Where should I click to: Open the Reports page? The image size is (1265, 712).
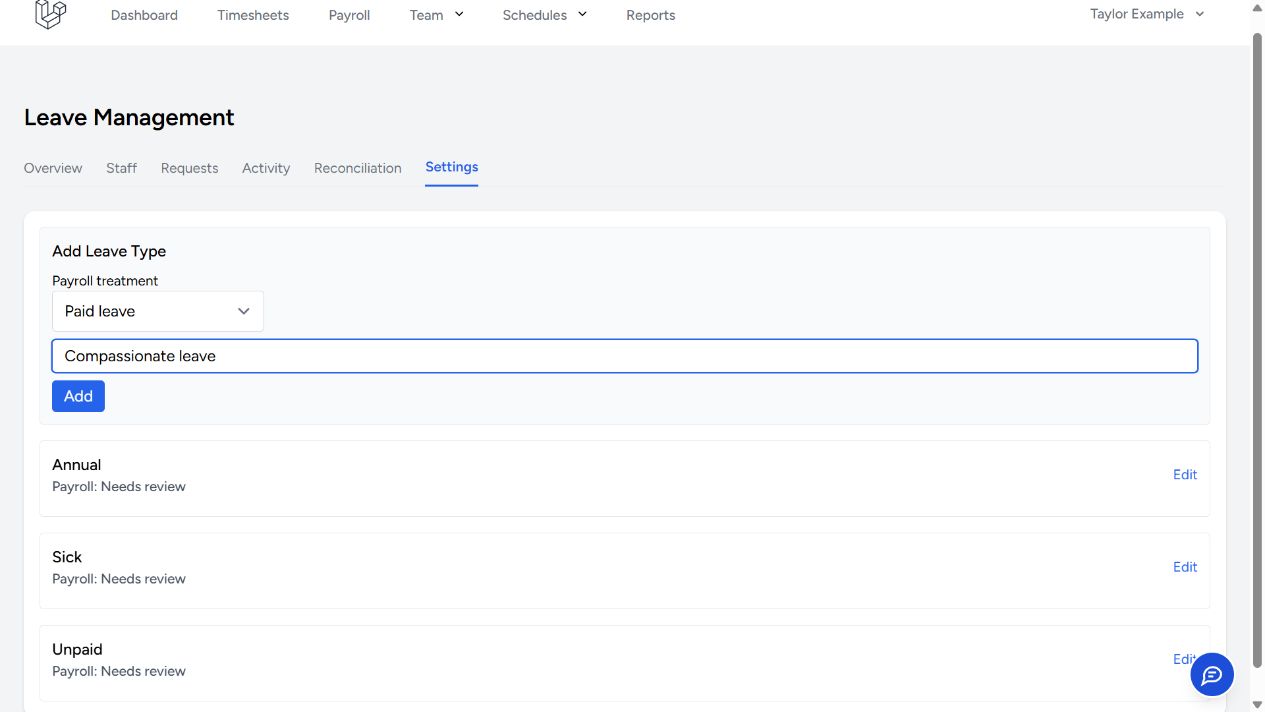point(651,15)
